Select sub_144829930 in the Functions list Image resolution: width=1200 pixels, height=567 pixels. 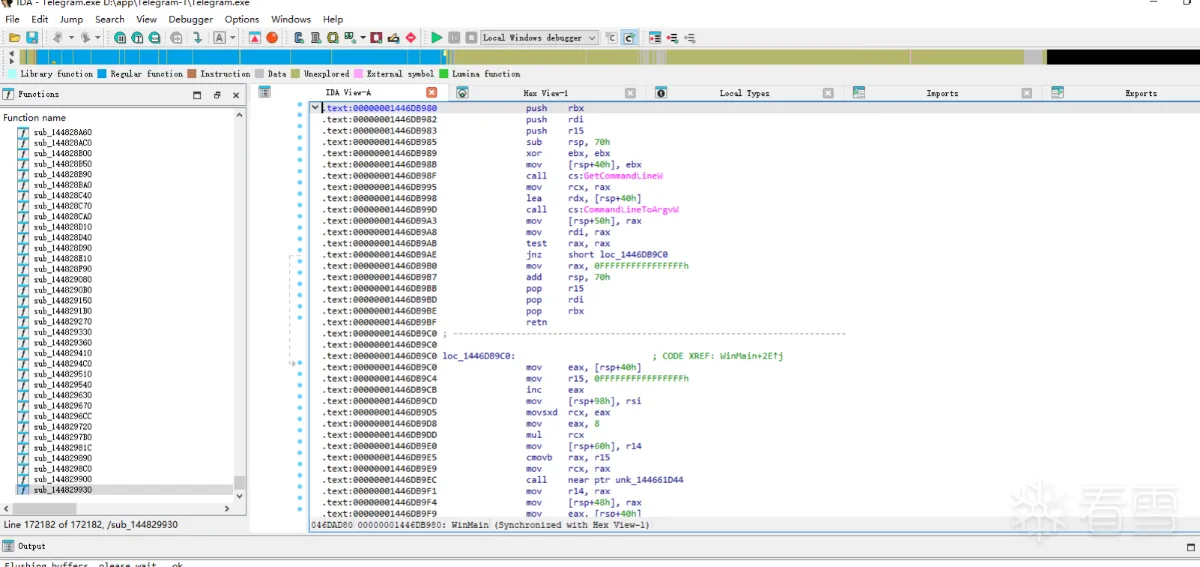(62, 490)
